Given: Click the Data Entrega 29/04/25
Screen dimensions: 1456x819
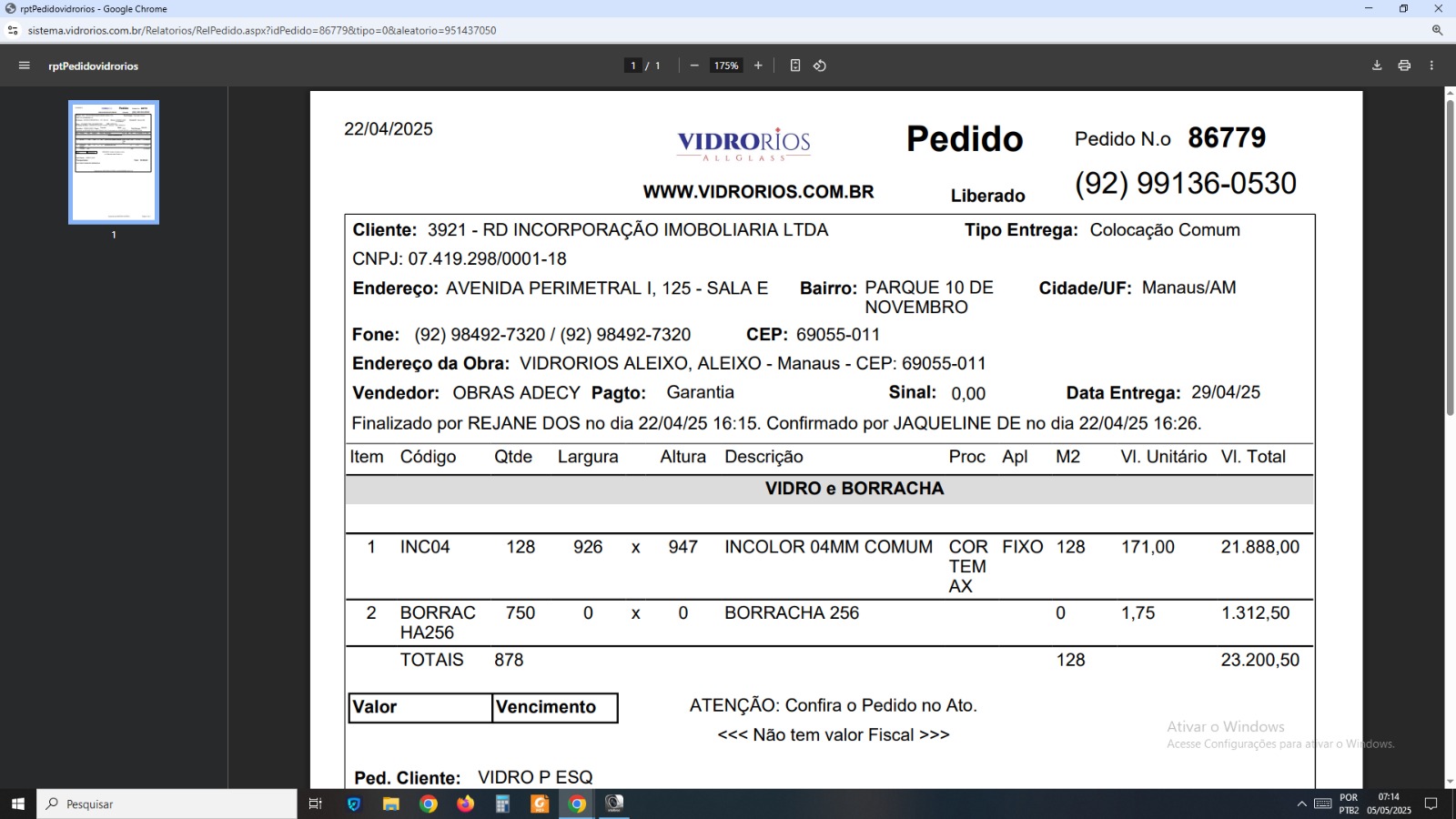Looking at the screenshot, I should [x=1226, y=392].
